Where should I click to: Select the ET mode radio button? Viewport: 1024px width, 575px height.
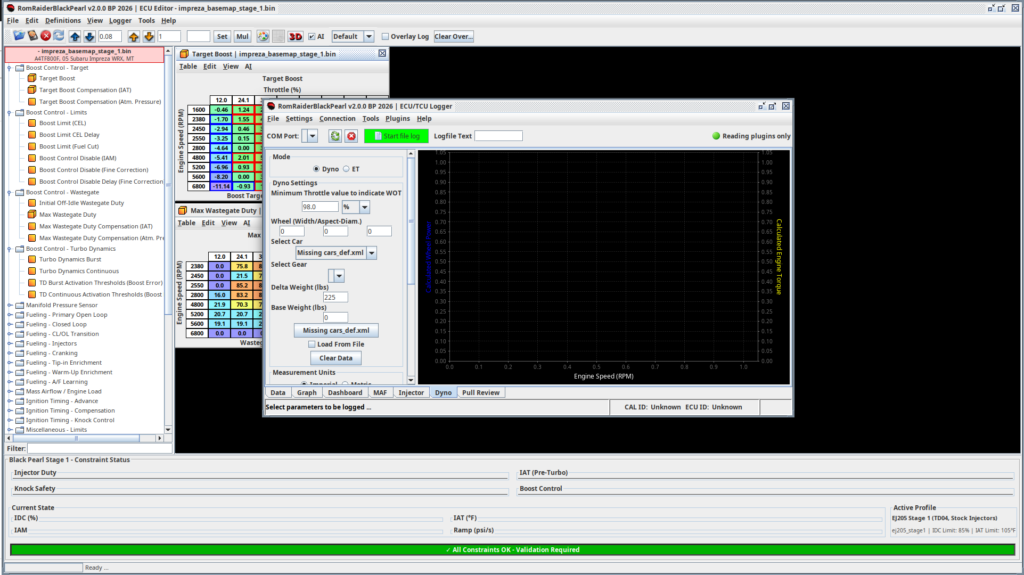tap(345, 169)
